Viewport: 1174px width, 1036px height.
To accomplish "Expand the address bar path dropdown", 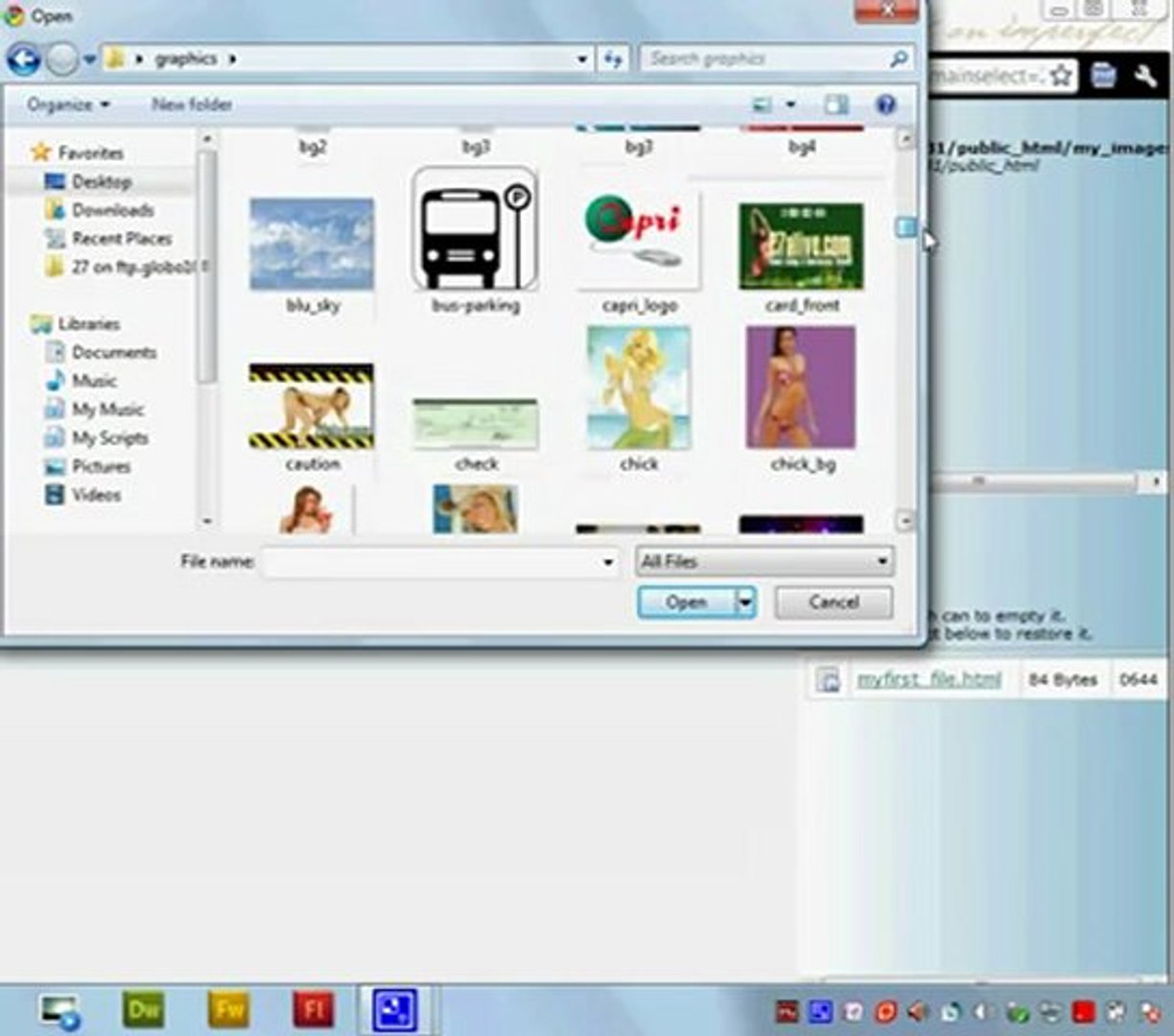I will [x=581, y=59].
